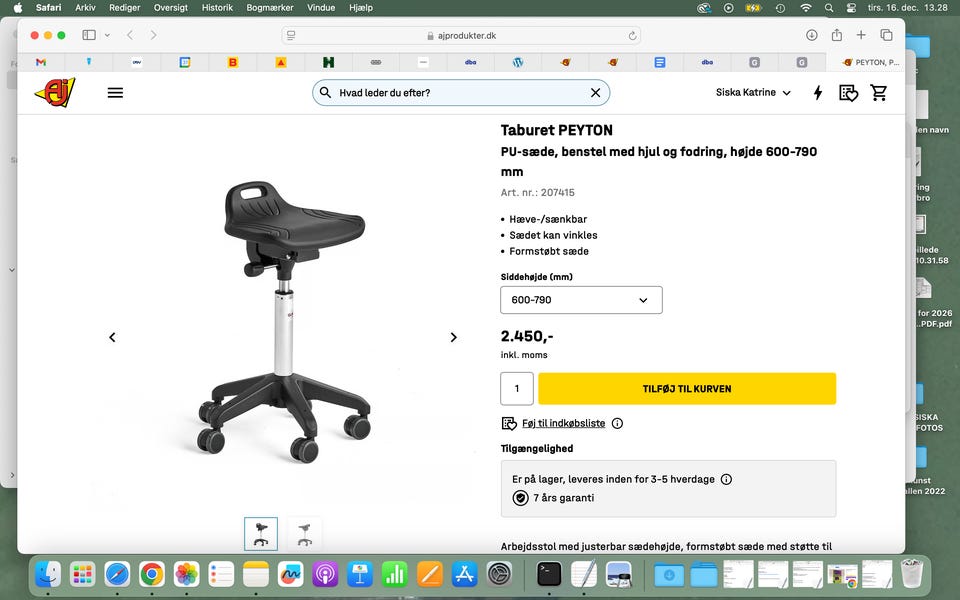Go forward with Safari forward arrow
Screen dimensions: 960x600
(154, 35)
